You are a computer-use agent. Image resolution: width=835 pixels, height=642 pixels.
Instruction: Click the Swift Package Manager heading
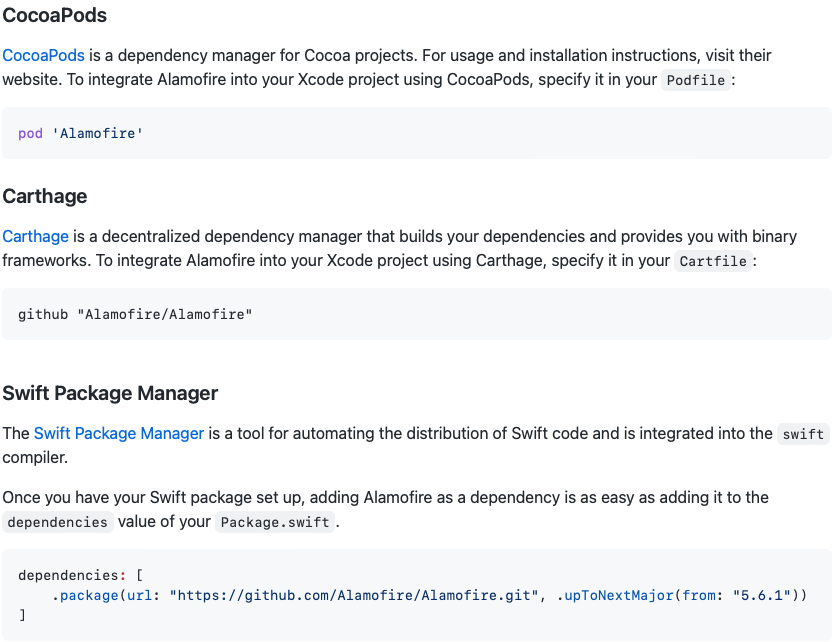tap(110, 393)
